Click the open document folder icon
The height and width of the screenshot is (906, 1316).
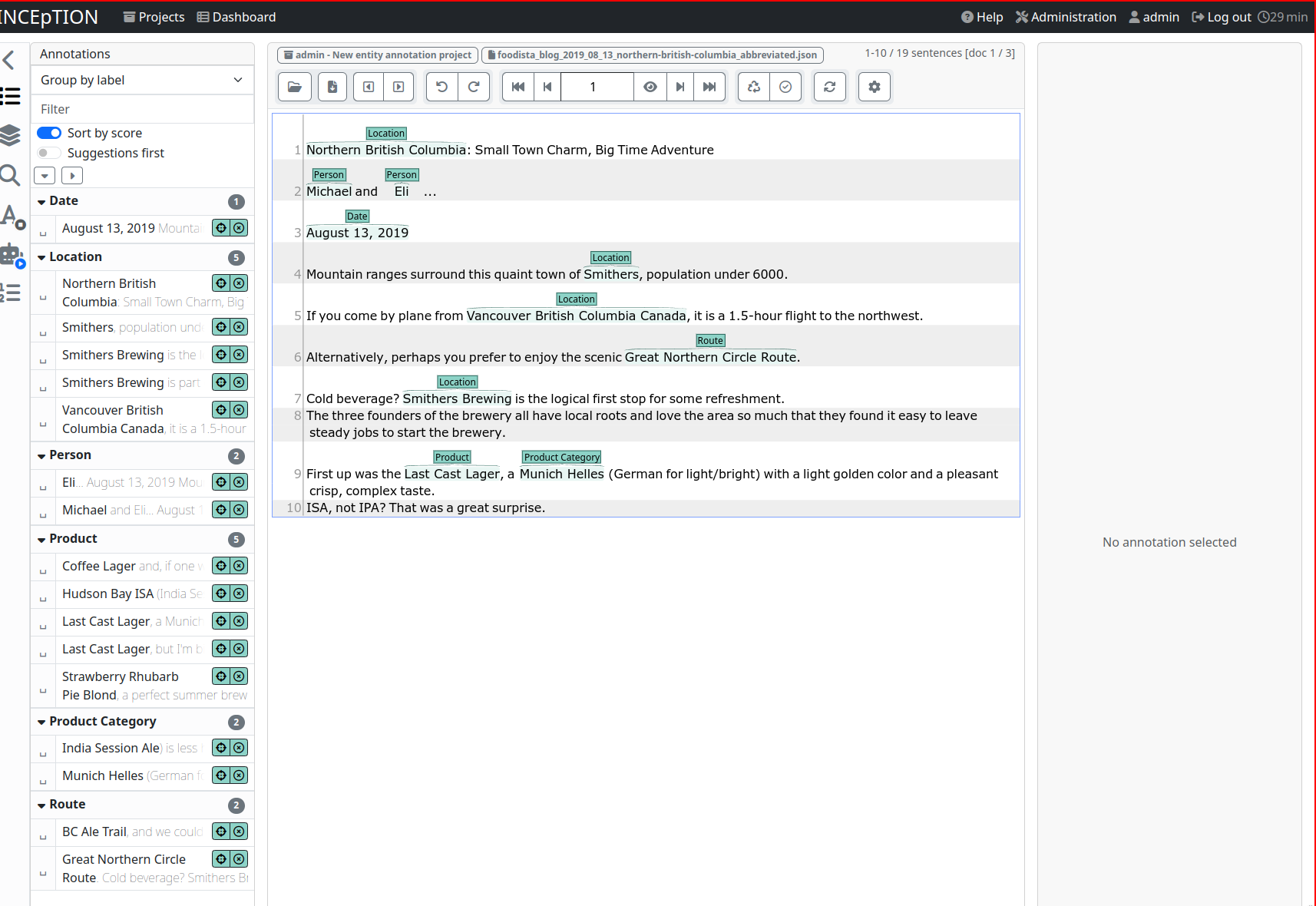pyautogui.click(x=294, y=87)
